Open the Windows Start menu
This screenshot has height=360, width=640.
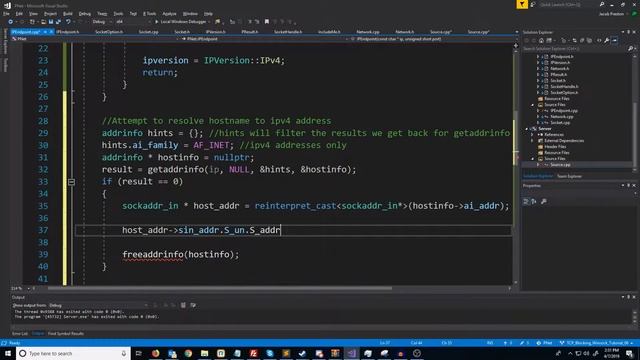(x=8, y=353)
